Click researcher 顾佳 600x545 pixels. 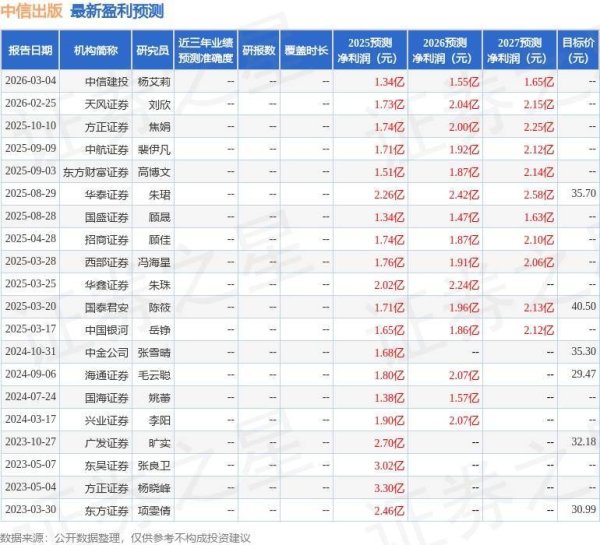tap(160, 240)
